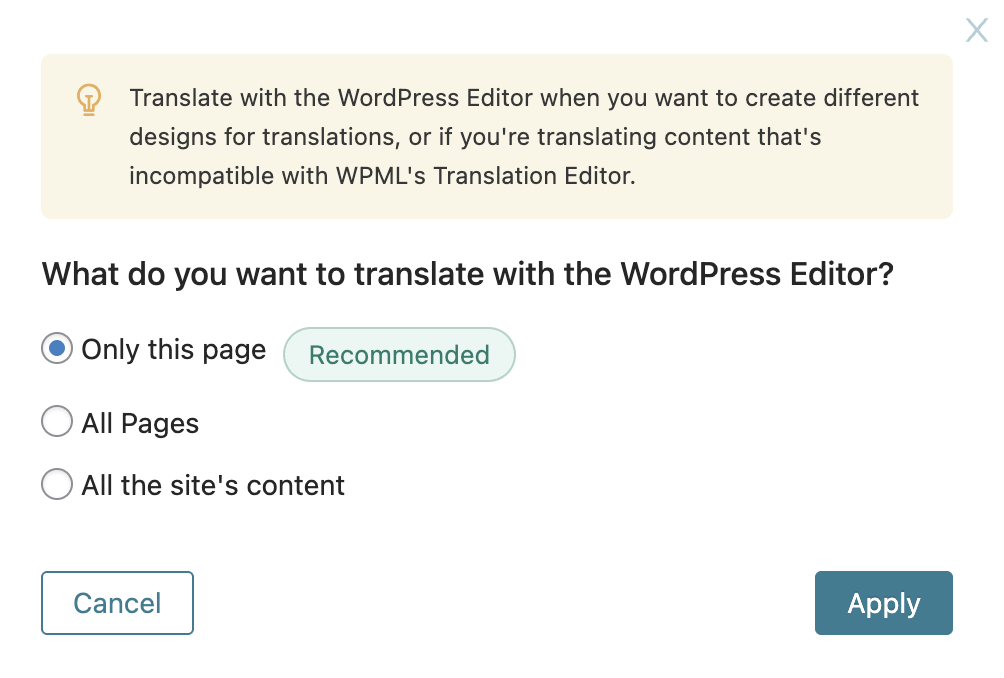Click the 'All Pages' label text
1004x678 pixels.
pyautogui.click(x=140, y=423)
